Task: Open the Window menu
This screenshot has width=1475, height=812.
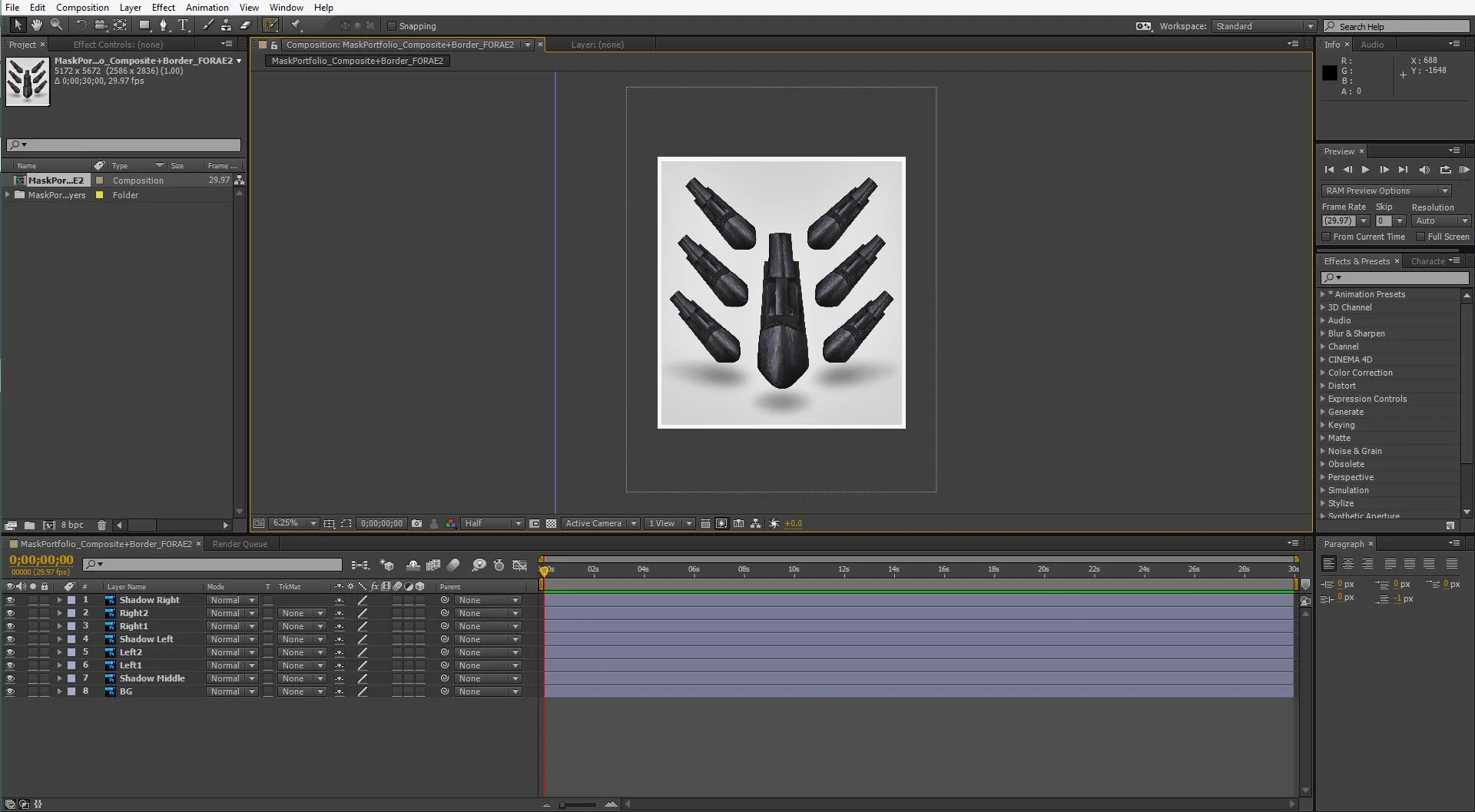Action: (x=286, y=8)
